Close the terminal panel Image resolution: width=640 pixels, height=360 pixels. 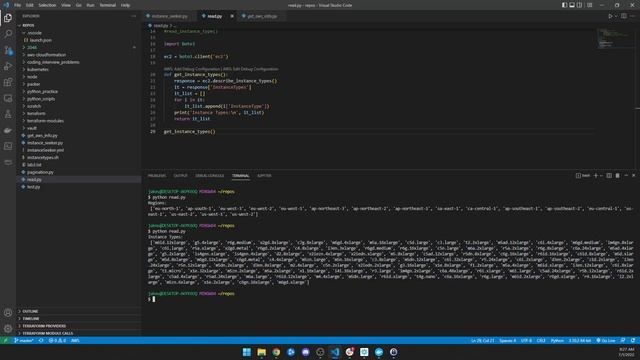tap(633, 176)
